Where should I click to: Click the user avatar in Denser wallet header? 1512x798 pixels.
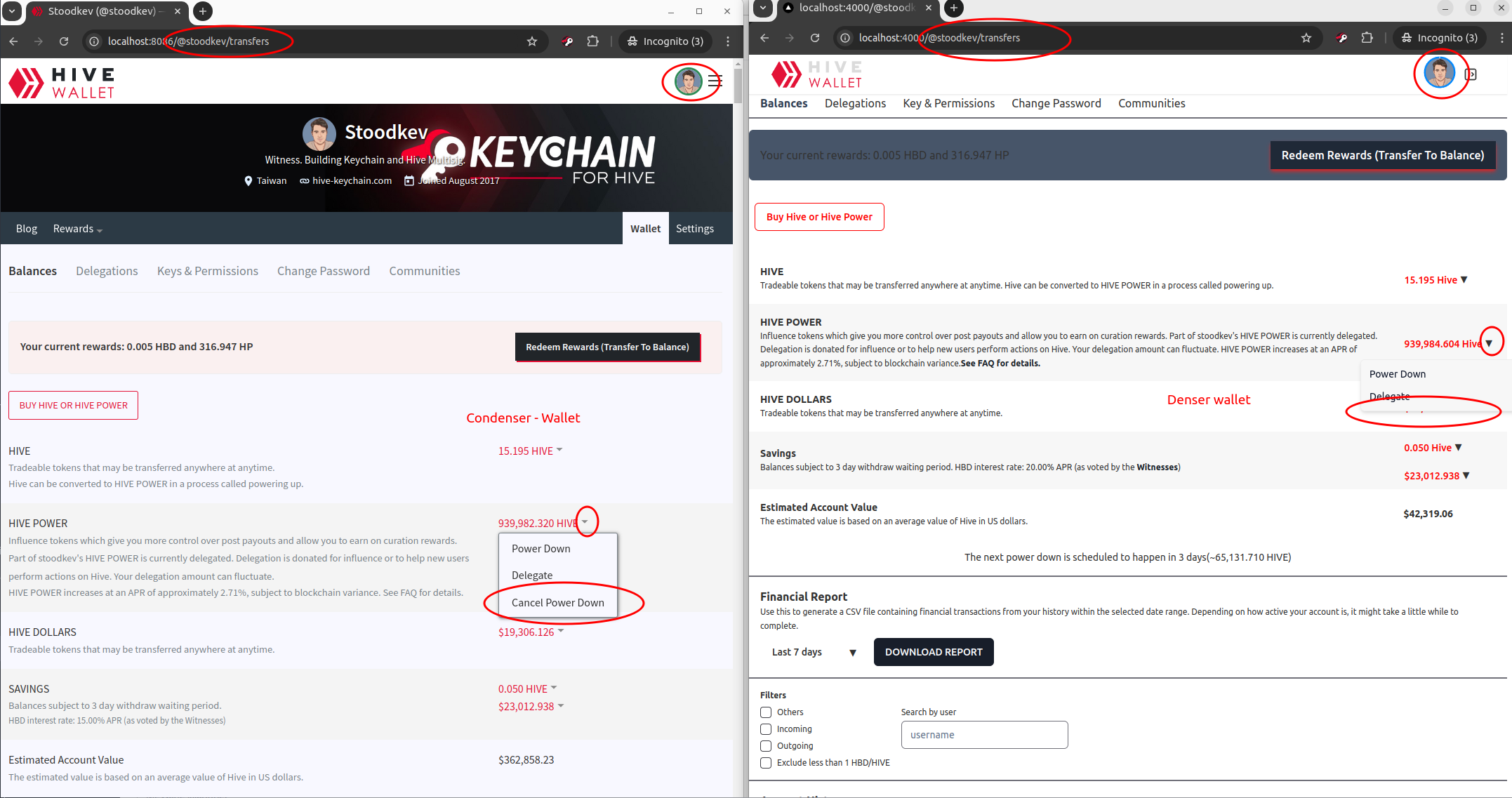click(1438, 73)
